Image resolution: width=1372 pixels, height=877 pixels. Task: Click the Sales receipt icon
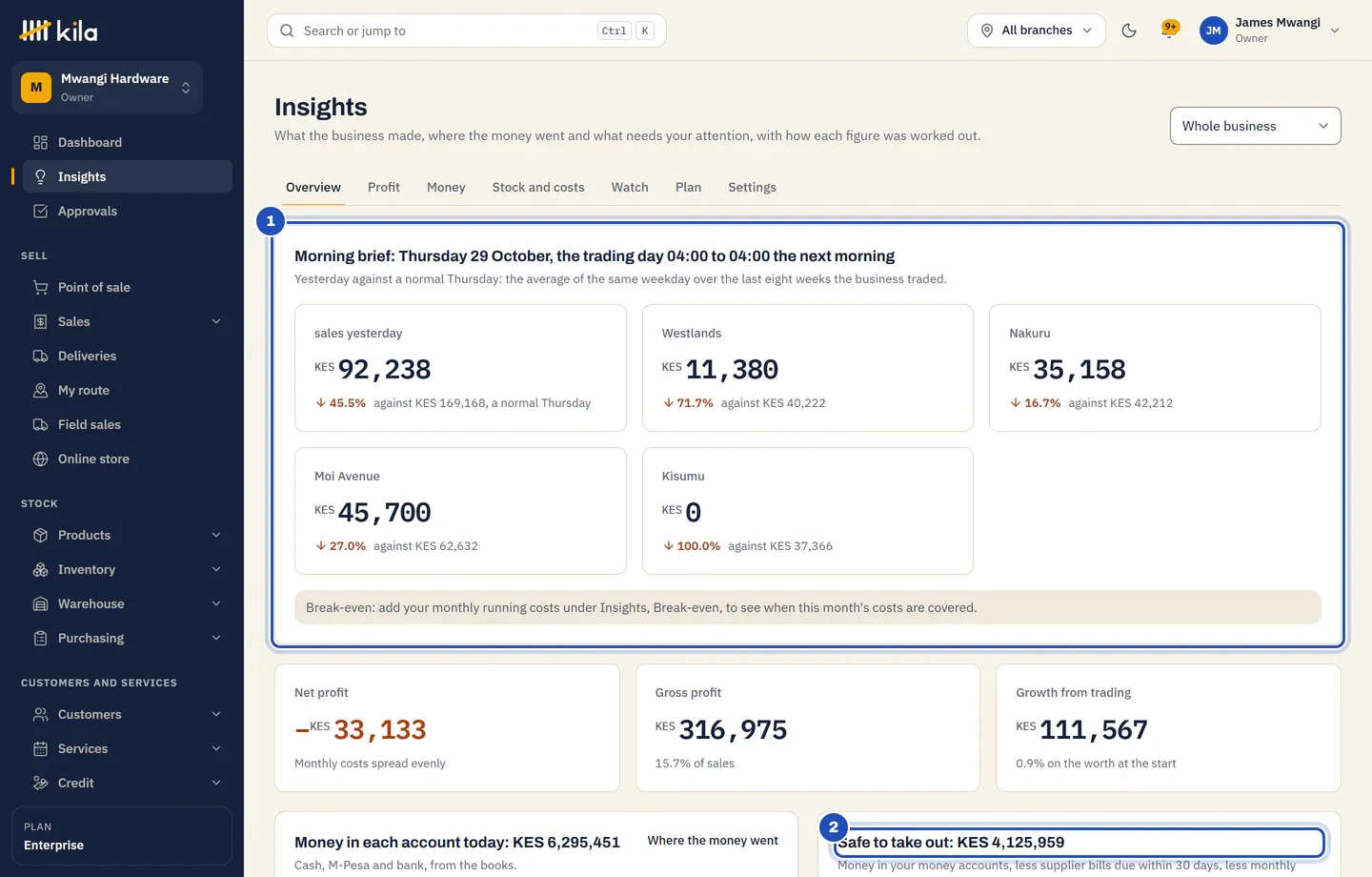pos(40,321)
